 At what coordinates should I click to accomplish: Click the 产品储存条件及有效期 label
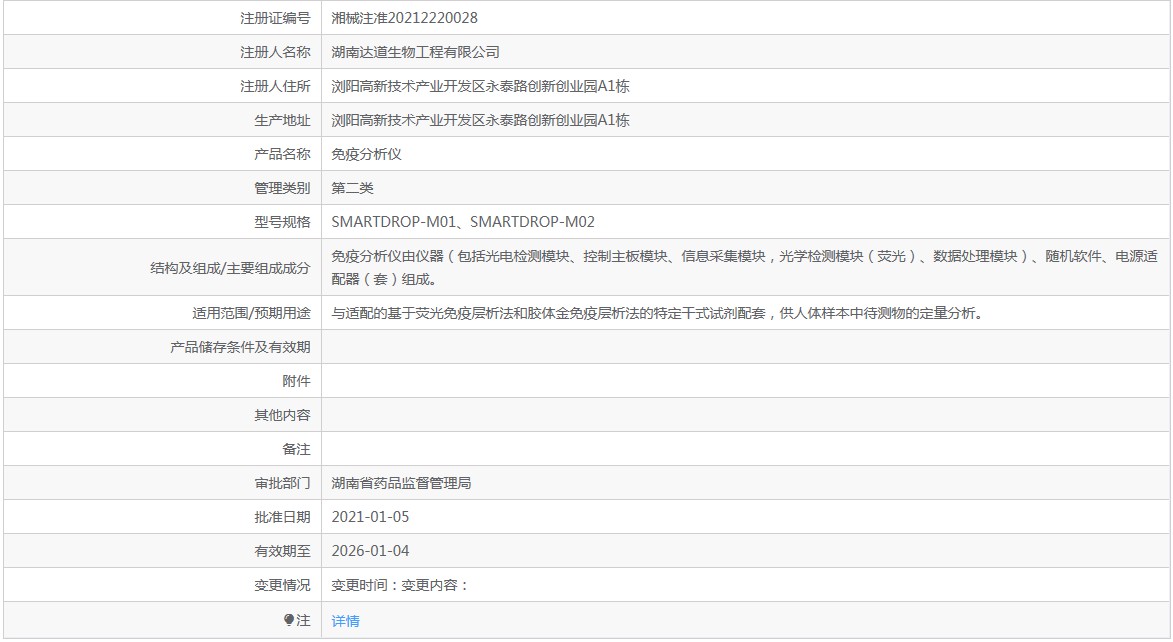pyautogui.click(x=240, y=347)
